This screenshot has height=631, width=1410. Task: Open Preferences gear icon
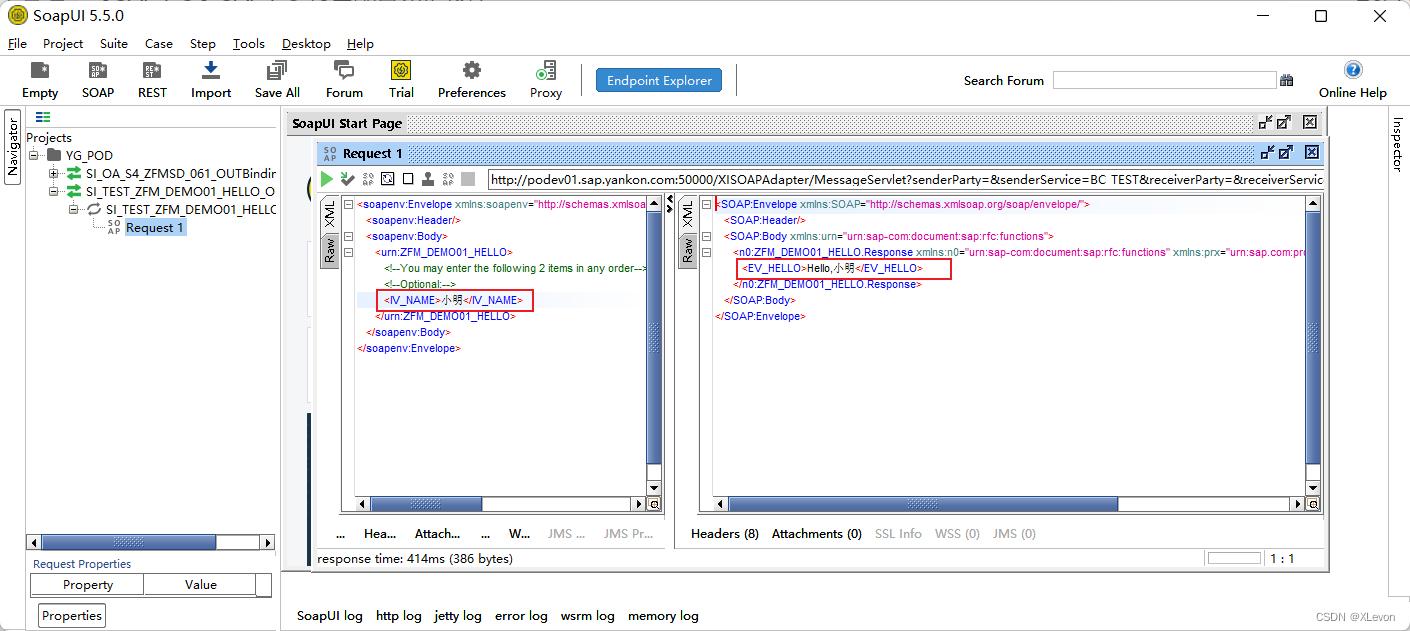click(472, 70)
